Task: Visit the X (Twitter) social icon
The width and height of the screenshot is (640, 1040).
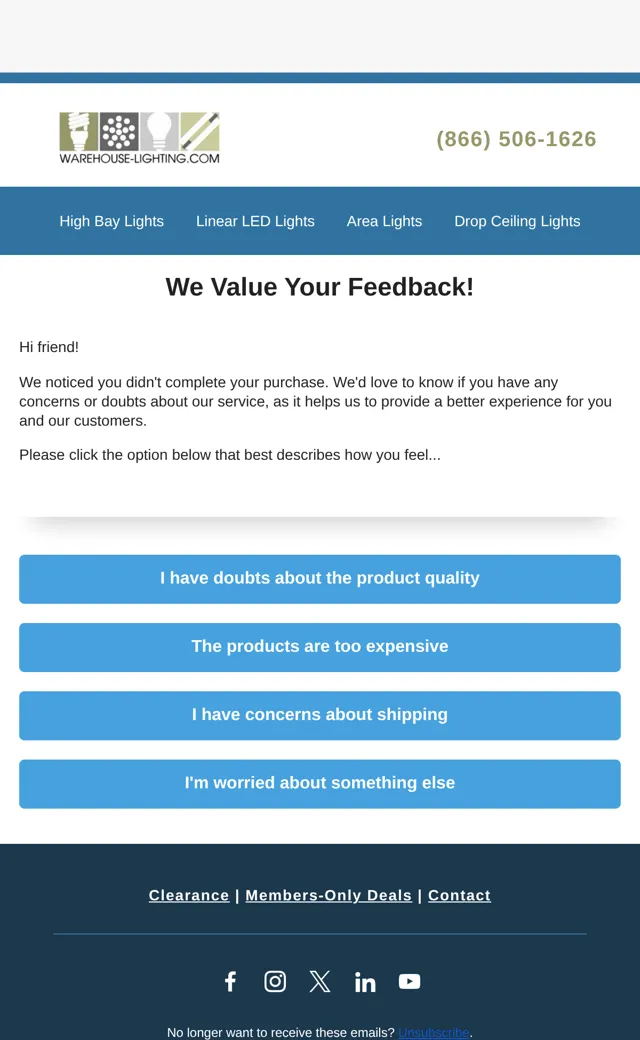Action: 320,981
